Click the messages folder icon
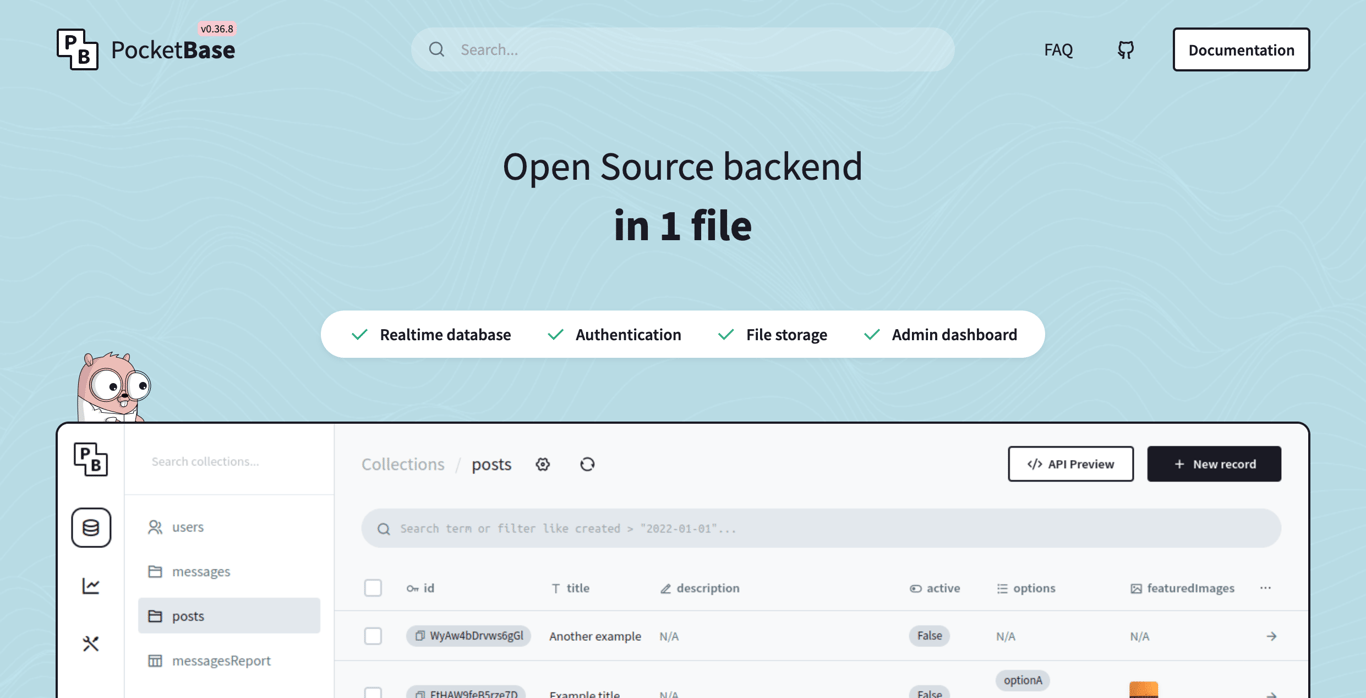This screenshot has height=698, width=1366. [155, 571]
